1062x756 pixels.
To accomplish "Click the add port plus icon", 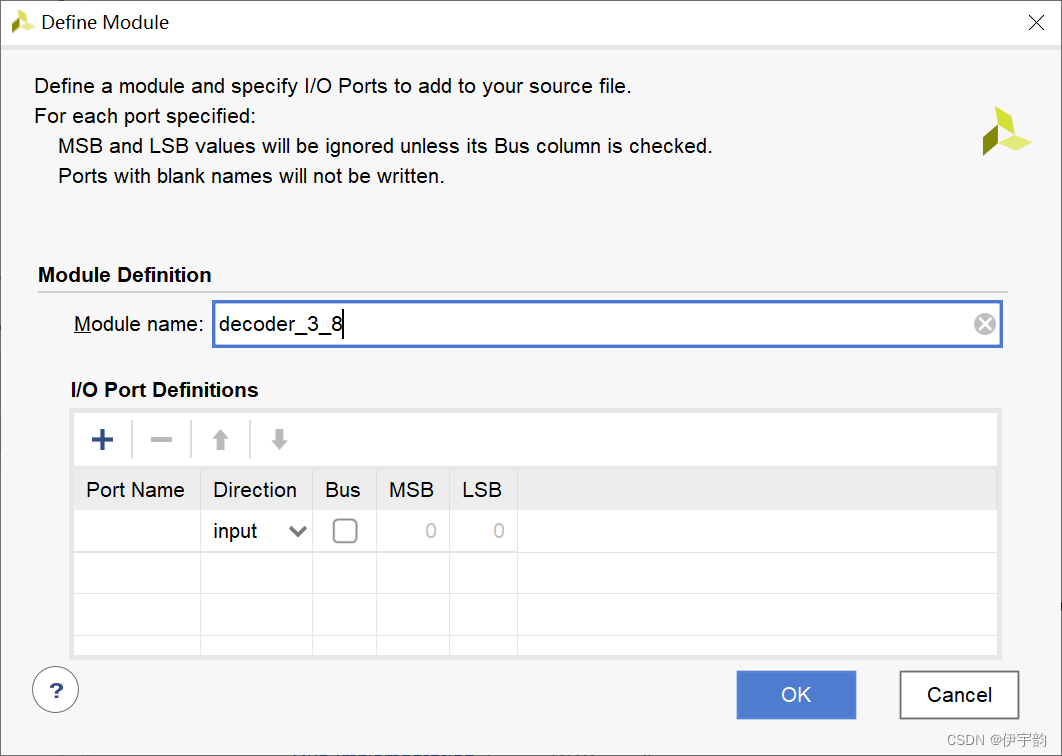I will 102,439.
